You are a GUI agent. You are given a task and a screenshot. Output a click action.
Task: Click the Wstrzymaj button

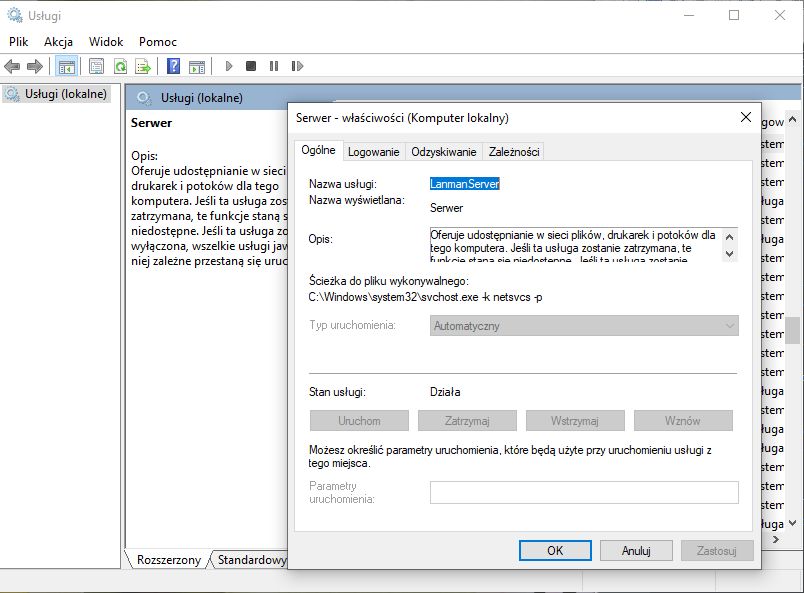tap(575, 421)
